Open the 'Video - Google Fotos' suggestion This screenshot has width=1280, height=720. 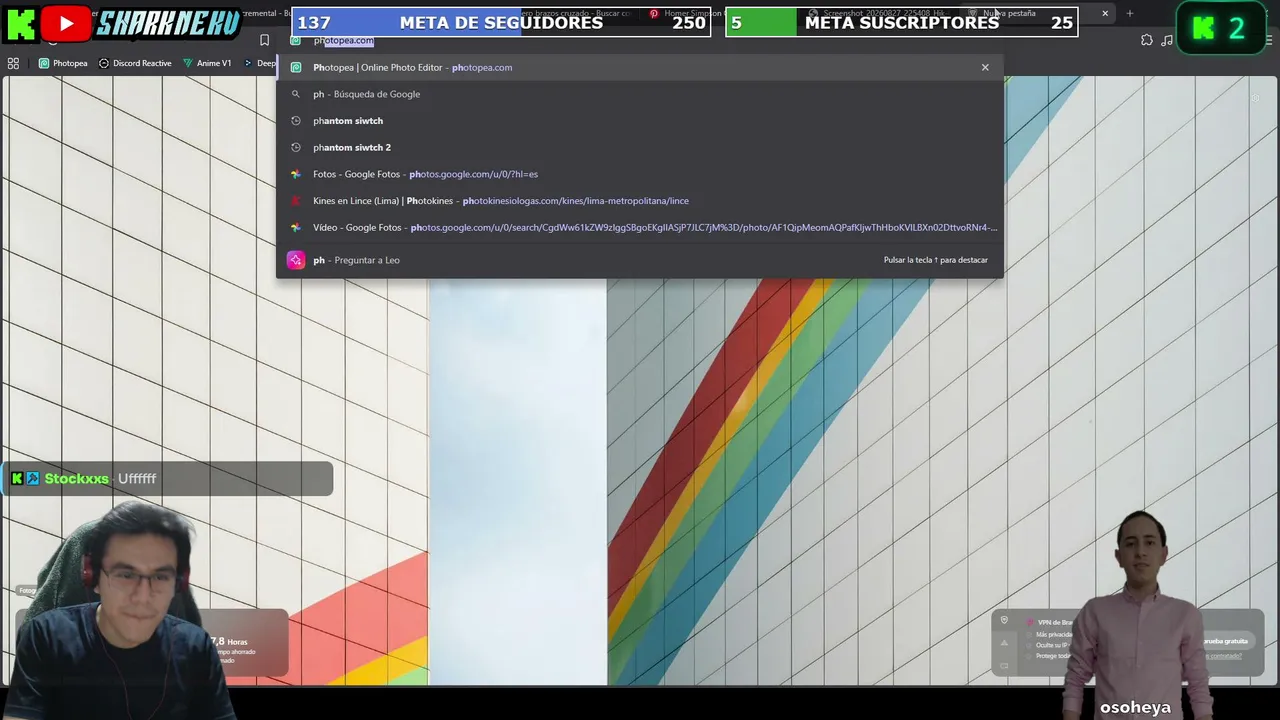[x=640, y=227]
